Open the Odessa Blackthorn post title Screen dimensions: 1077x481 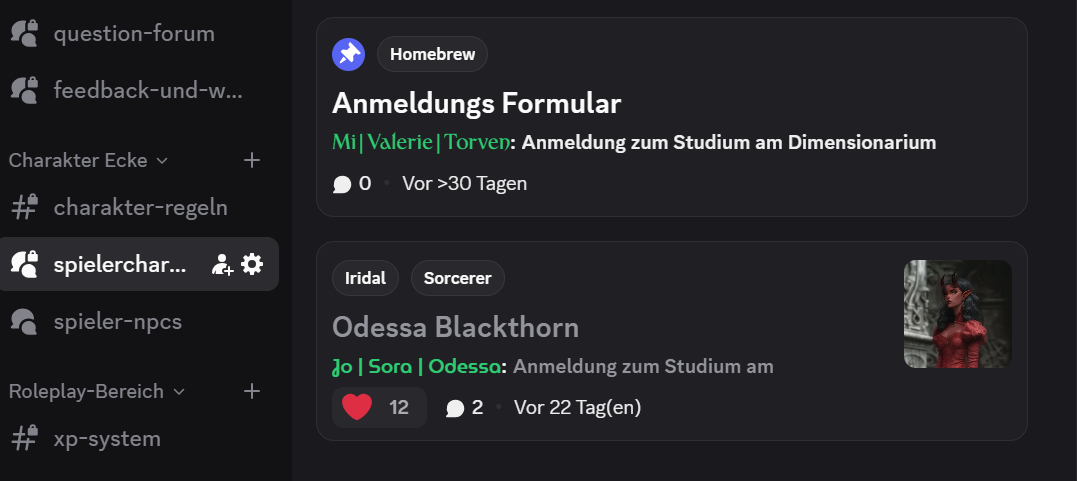(x=455, y=327)
